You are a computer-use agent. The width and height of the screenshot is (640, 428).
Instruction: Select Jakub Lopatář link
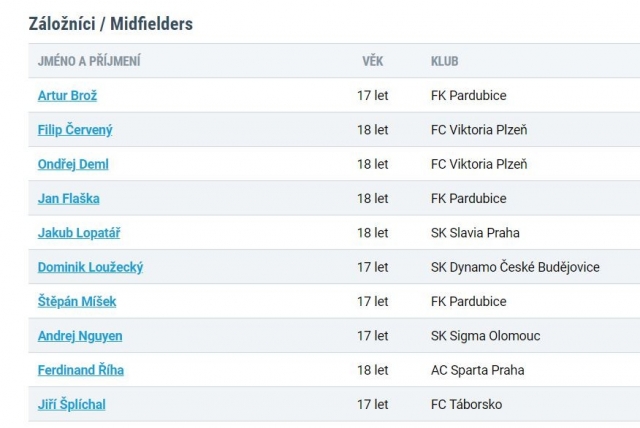[79, 233]
